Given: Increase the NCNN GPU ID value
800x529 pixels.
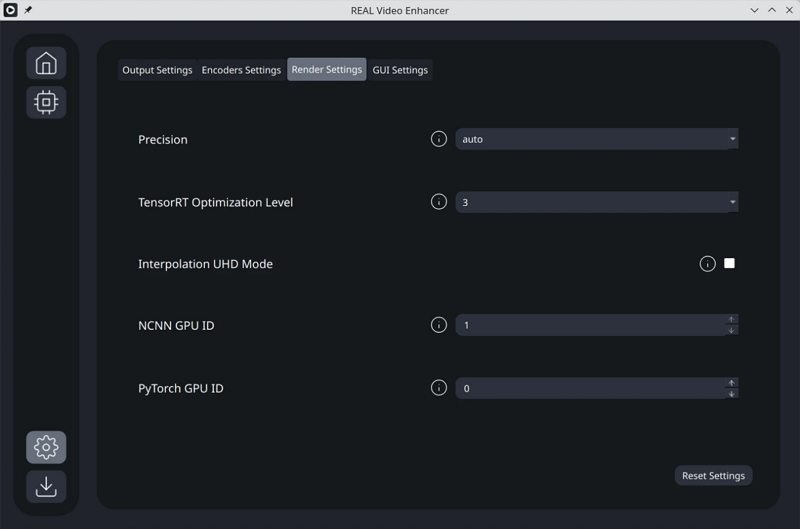Looking at the screenshot, I should [731, 319].
